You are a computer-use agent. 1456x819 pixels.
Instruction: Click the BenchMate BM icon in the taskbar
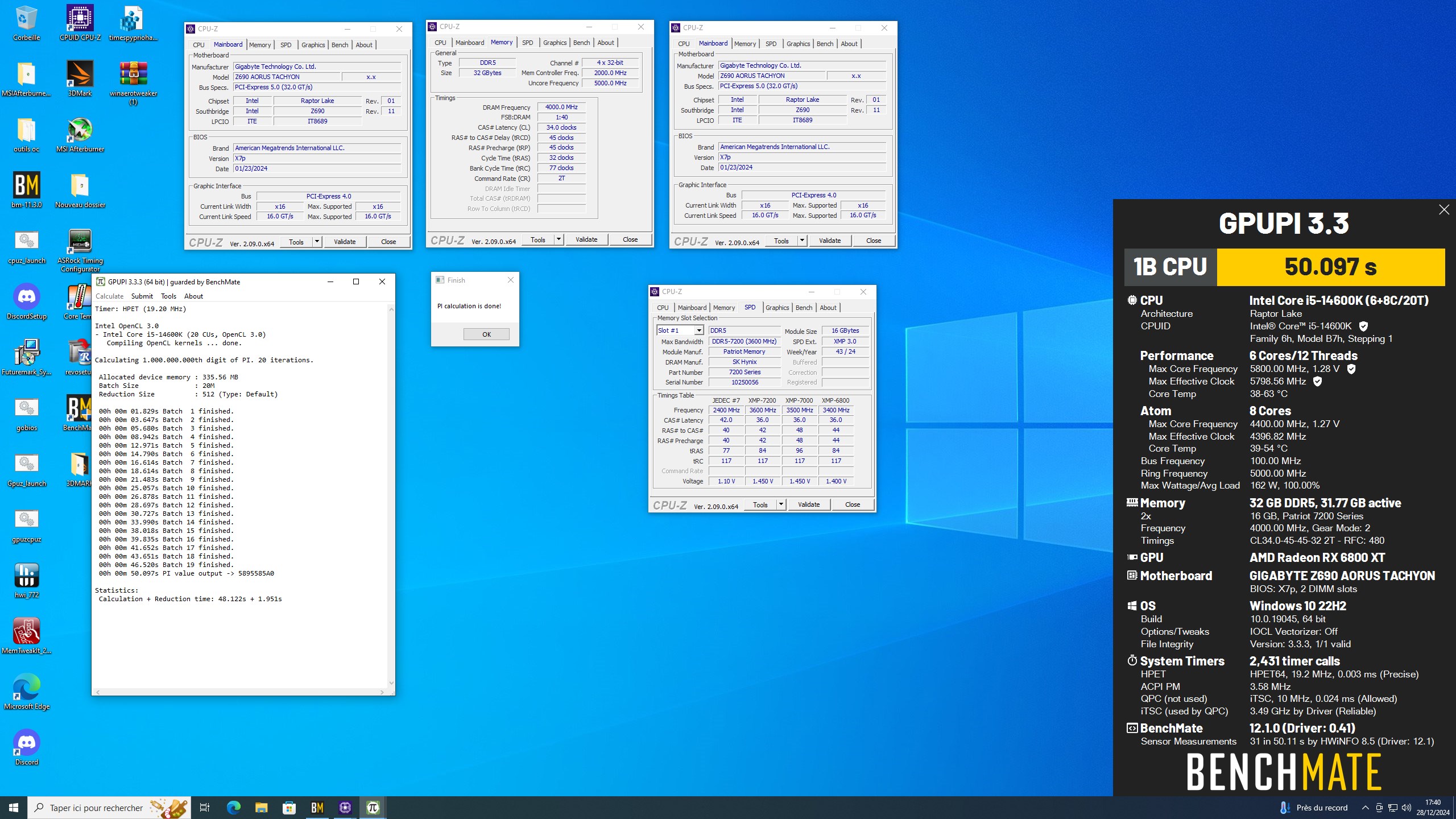tap(317, 808)
